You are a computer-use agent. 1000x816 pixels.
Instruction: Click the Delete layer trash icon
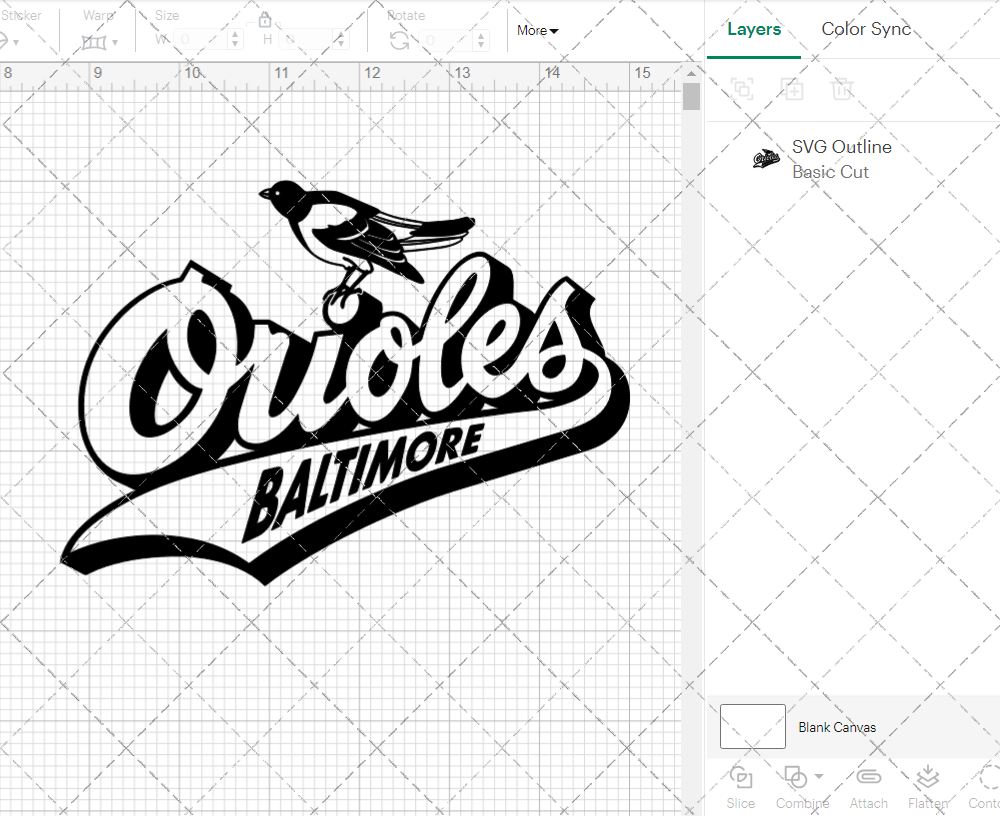[x=842, y=89]
